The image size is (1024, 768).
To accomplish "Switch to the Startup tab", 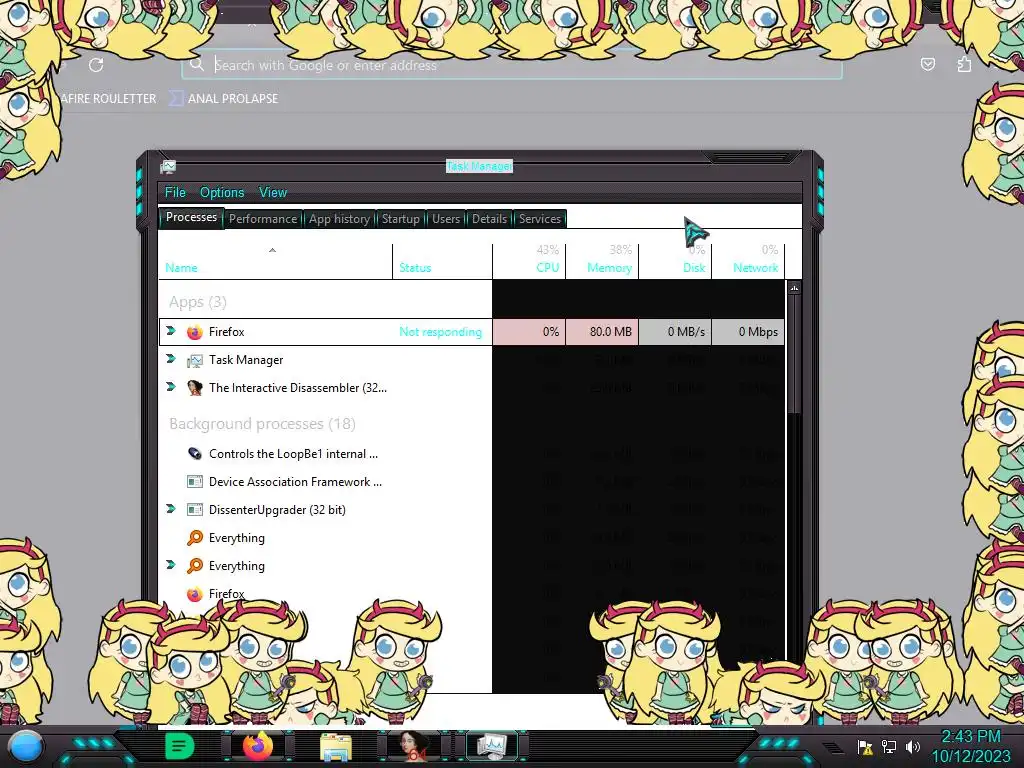I will point(400,219).
